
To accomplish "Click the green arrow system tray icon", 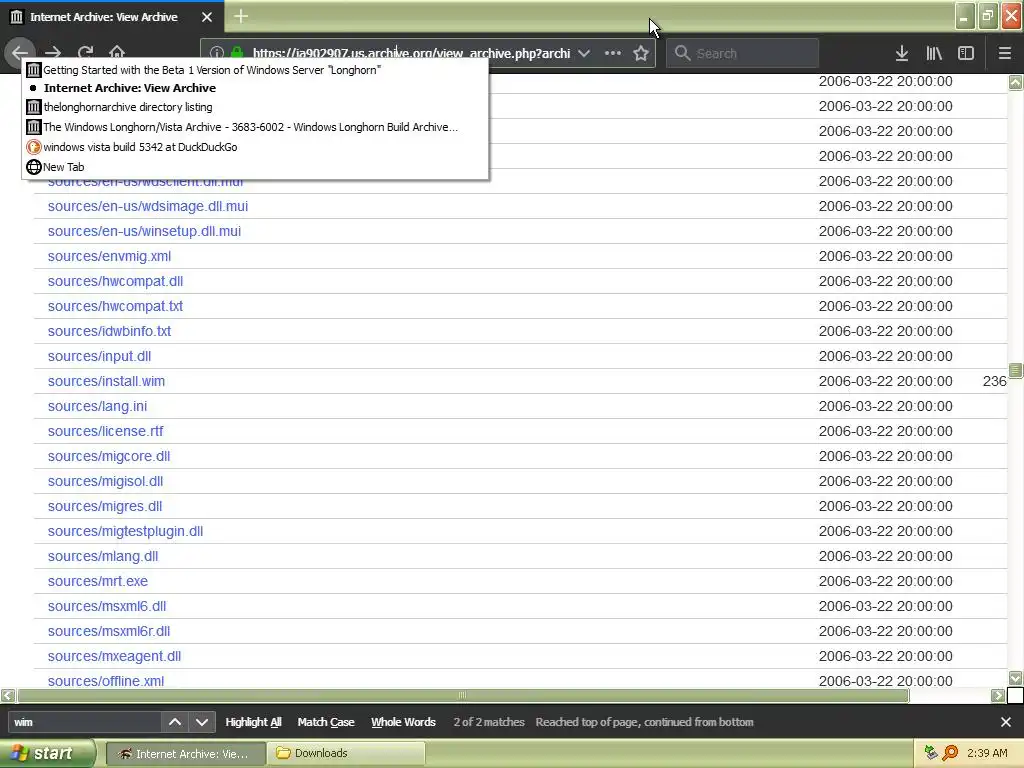I will point(931,753).
